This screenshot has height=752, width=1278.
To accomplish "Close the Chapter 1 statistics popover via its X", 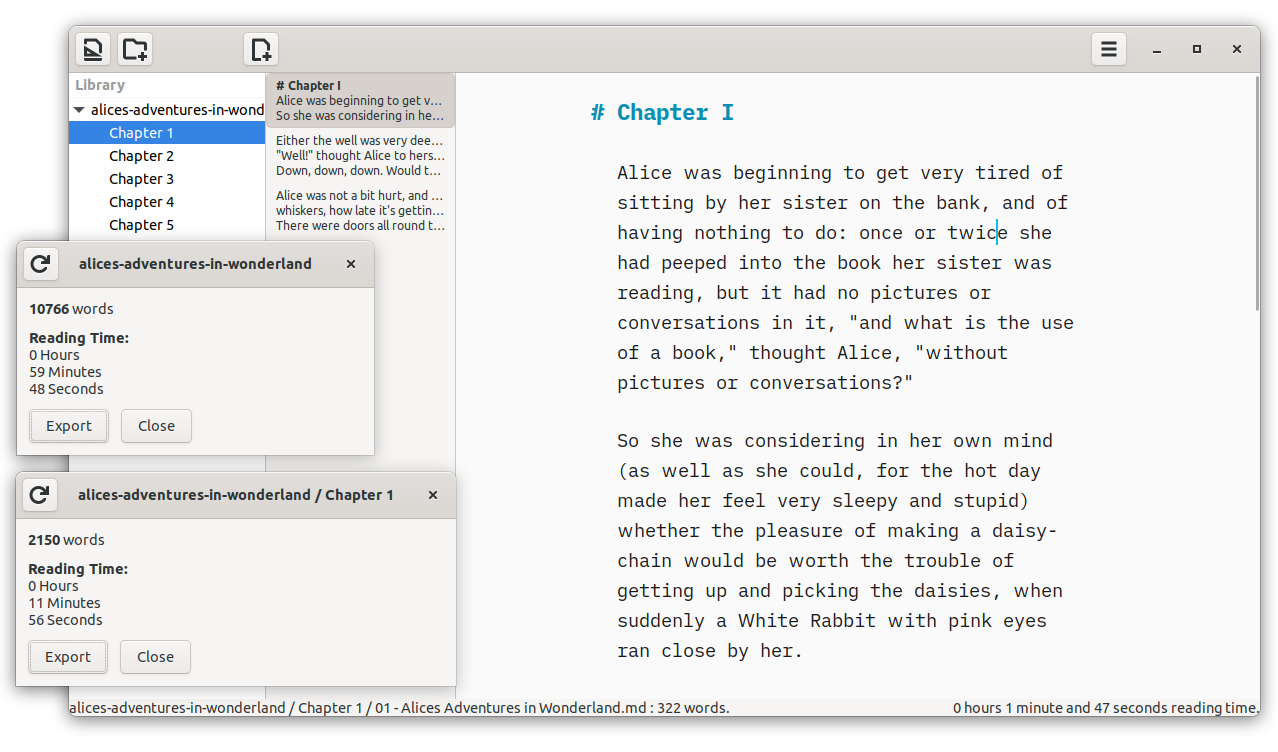I will pos(432,494).
